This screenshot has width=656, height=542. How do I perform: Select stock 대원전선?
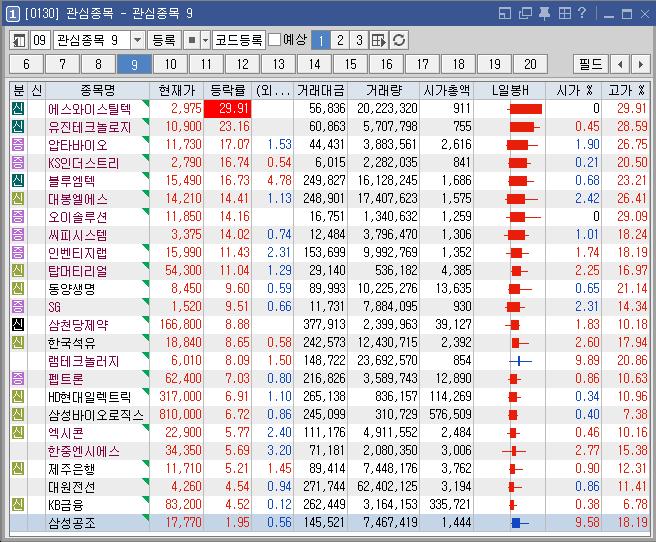(72, 486)
